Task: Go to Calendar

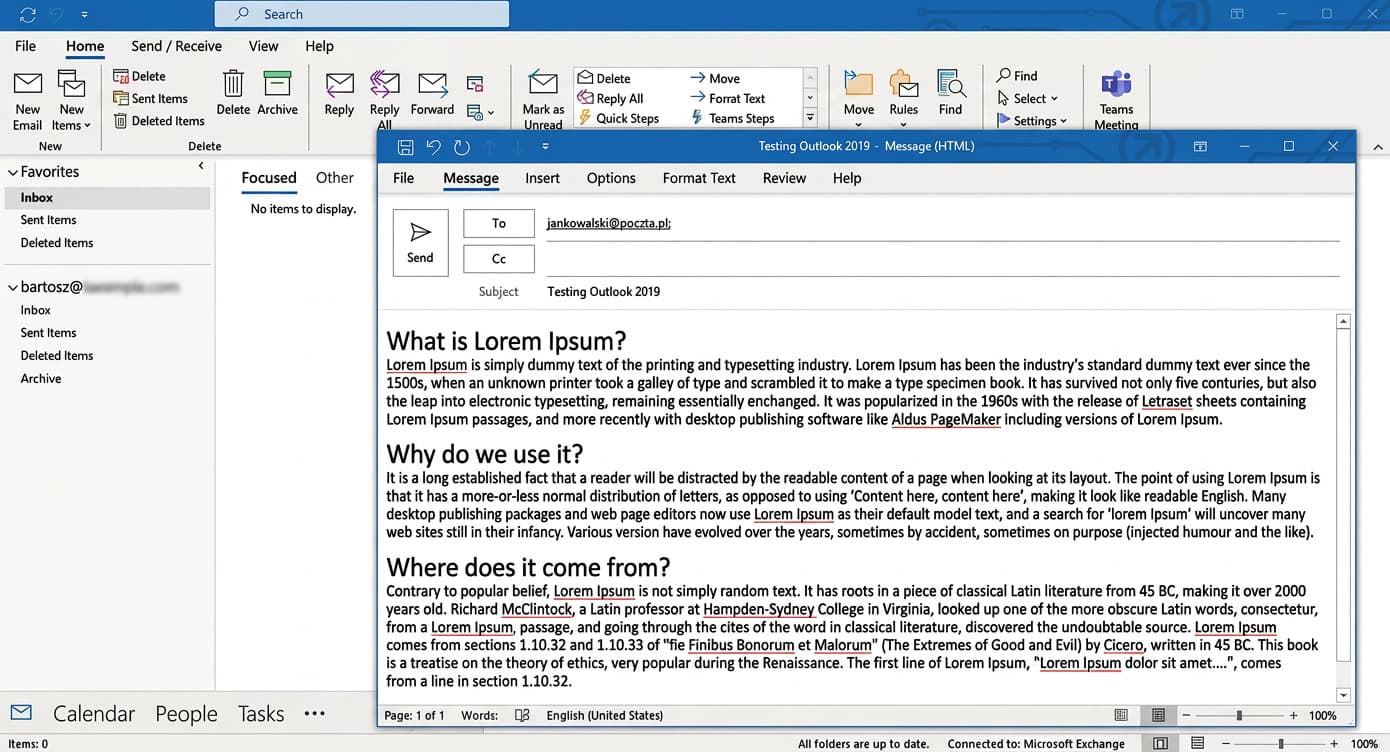Action: click(94, 714)
